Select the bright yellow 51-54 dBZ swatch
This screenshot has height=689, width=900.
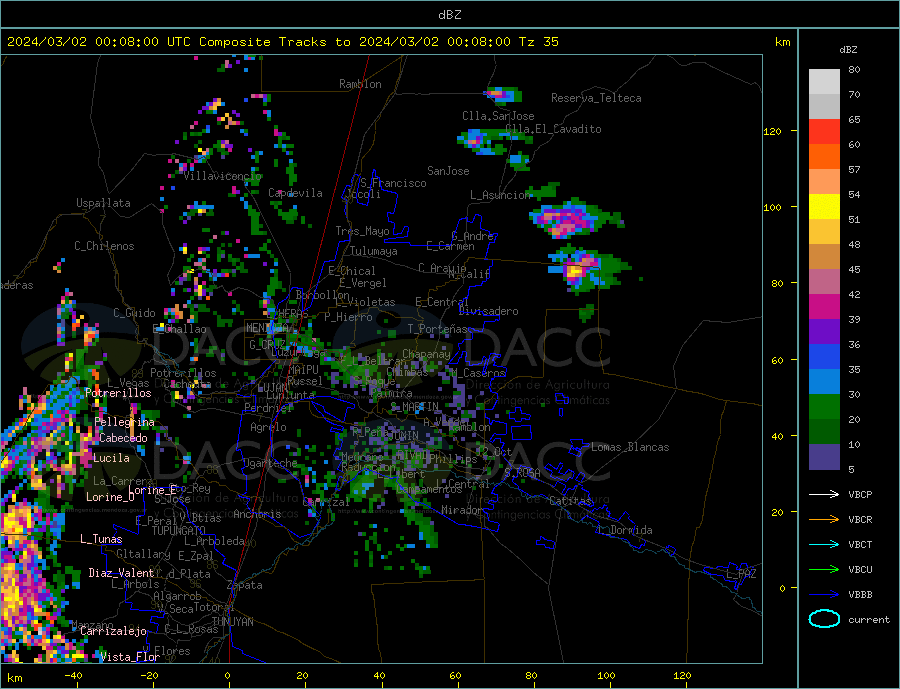click(x=824, y=207)
